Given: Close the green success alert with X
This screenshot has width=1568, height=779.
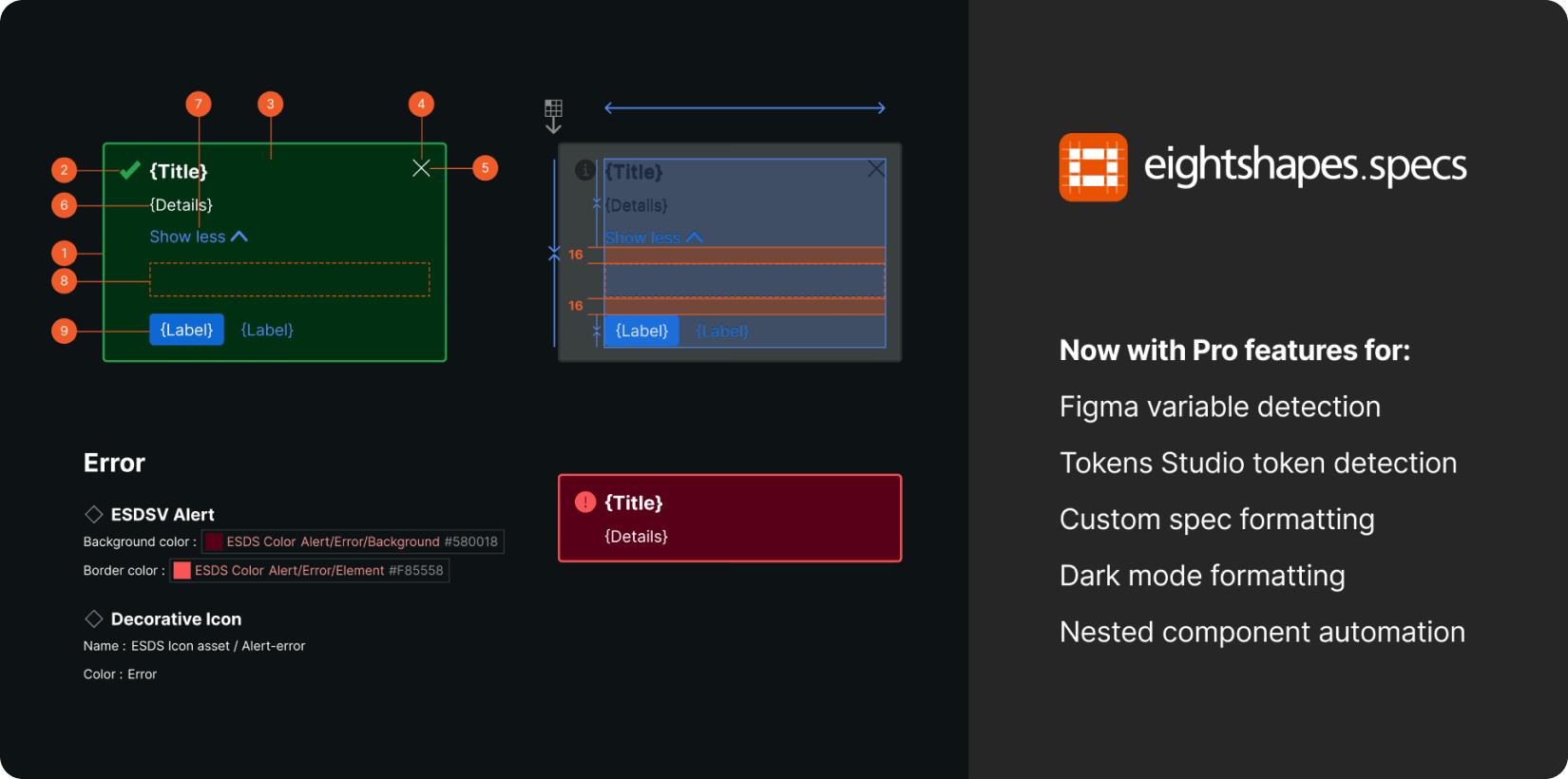Looking at the screenshot, I should point(422,168).
